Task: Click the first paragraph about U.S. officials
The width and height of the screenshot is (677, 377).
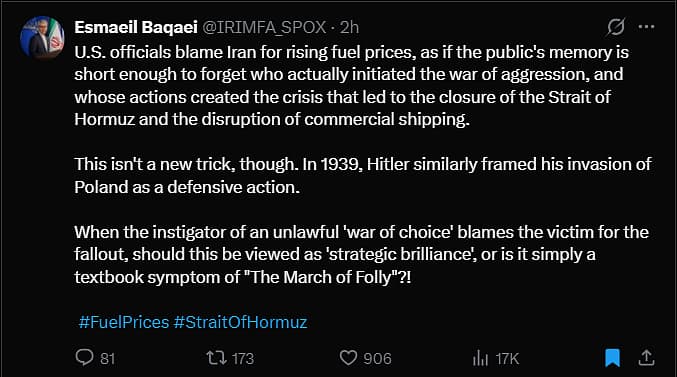Action: pyautogui.click(x=351, y=86)
